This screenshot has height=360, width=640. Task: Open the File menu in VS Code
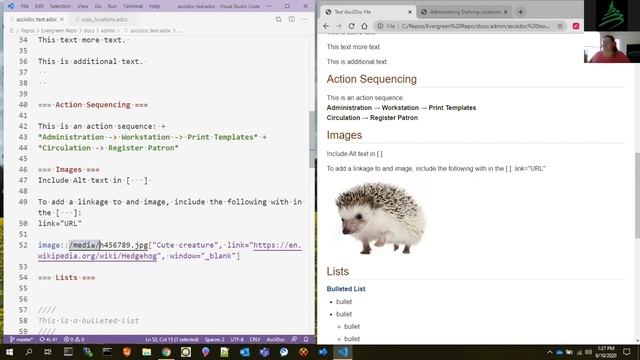24,6
